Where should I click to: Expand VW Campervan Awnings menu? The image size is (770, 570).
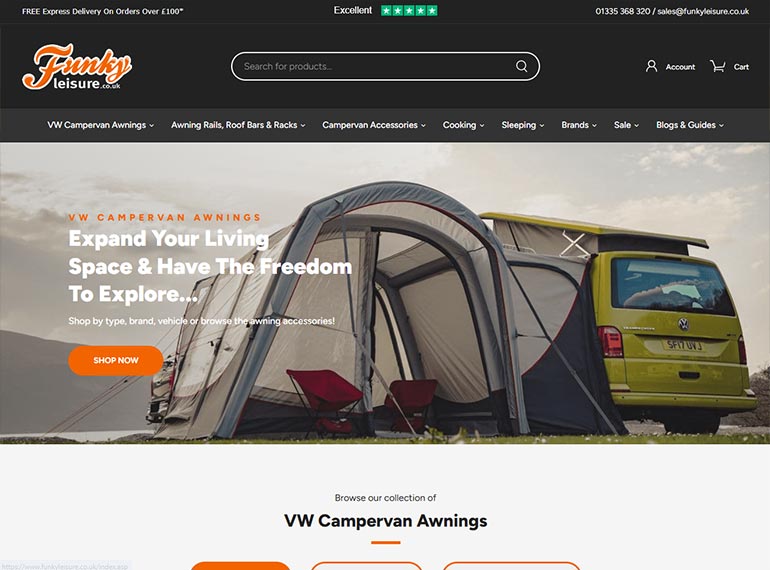(x=101, y=125)
